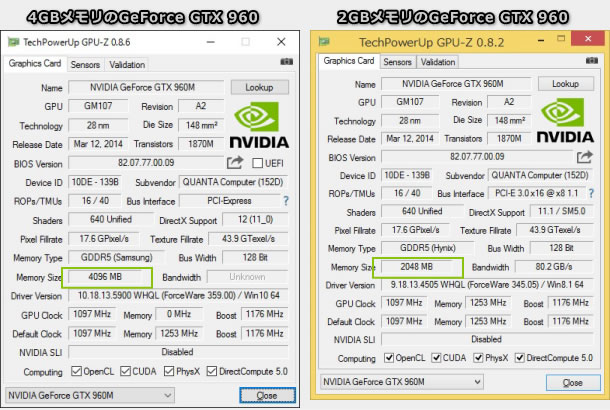
Task: Toggle CUDA checkbox in GPU-Z 0.8.2
Action: 436,357
